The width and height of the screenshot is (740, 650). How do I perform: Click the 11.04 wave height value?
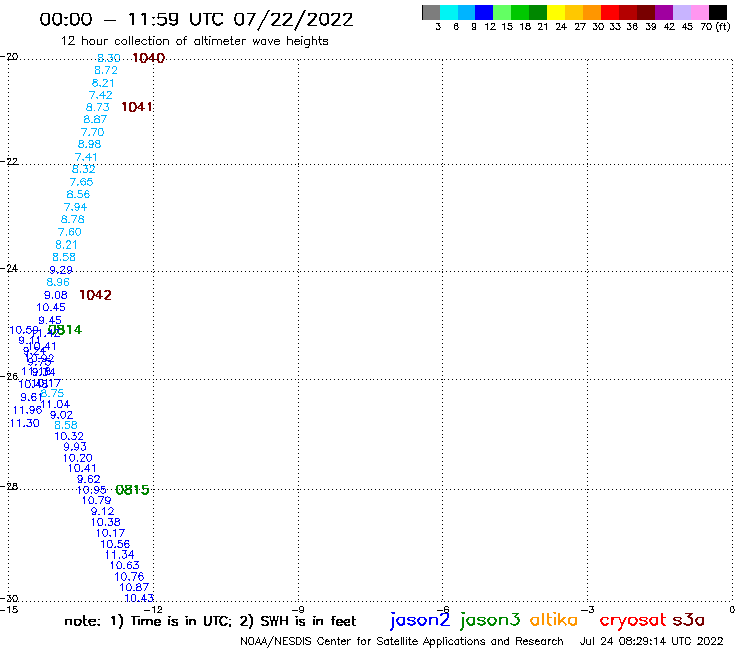[55, 404]
